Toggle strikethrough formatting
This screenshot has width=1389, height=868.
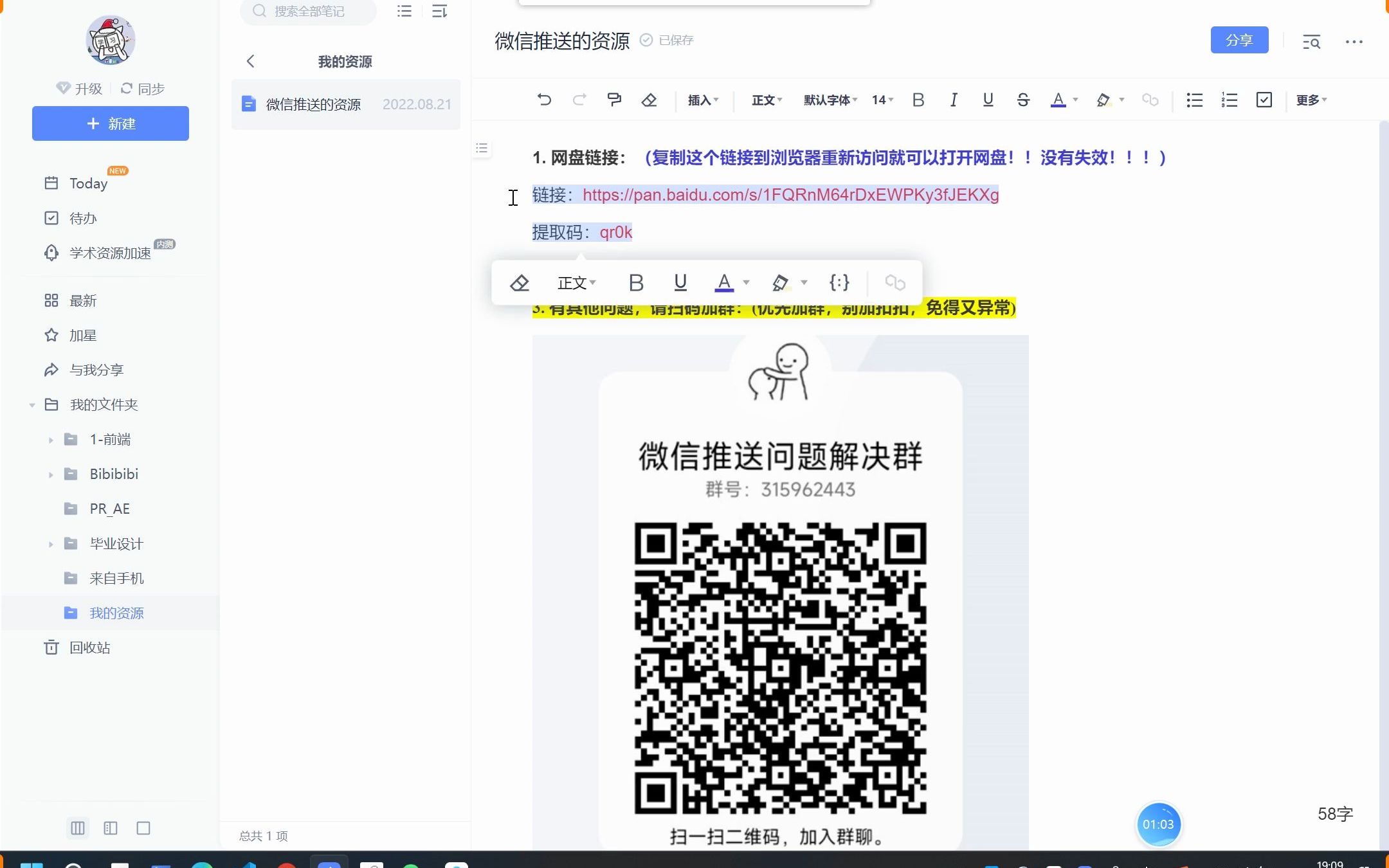coord(1023,100)
